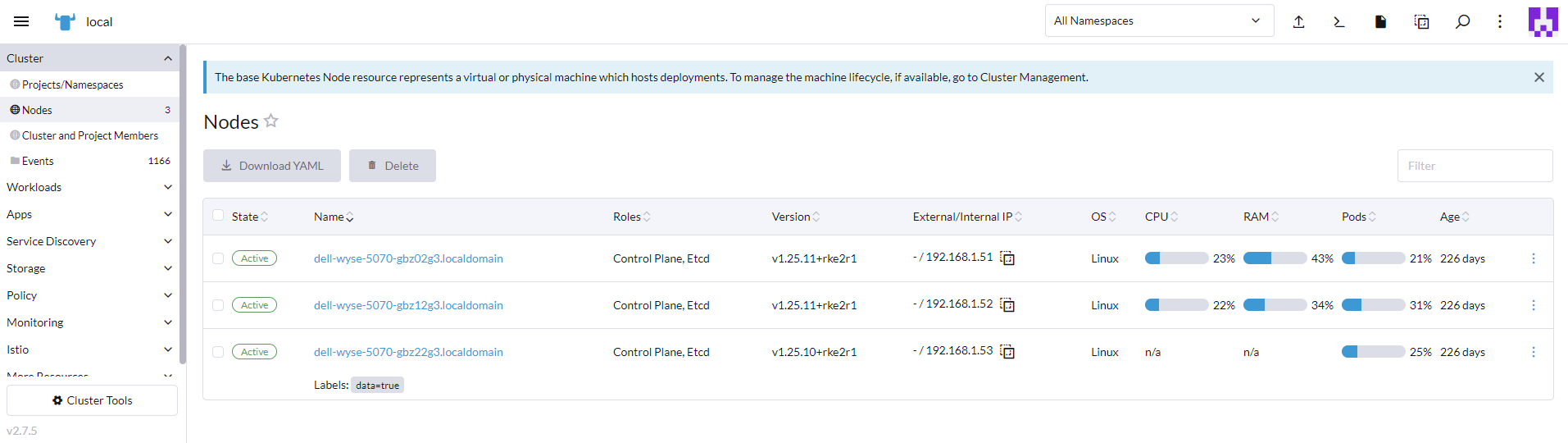Screen dimensions: 1568x443
Task: Open the hamburger navigation menu
Action: pos(21,21)
